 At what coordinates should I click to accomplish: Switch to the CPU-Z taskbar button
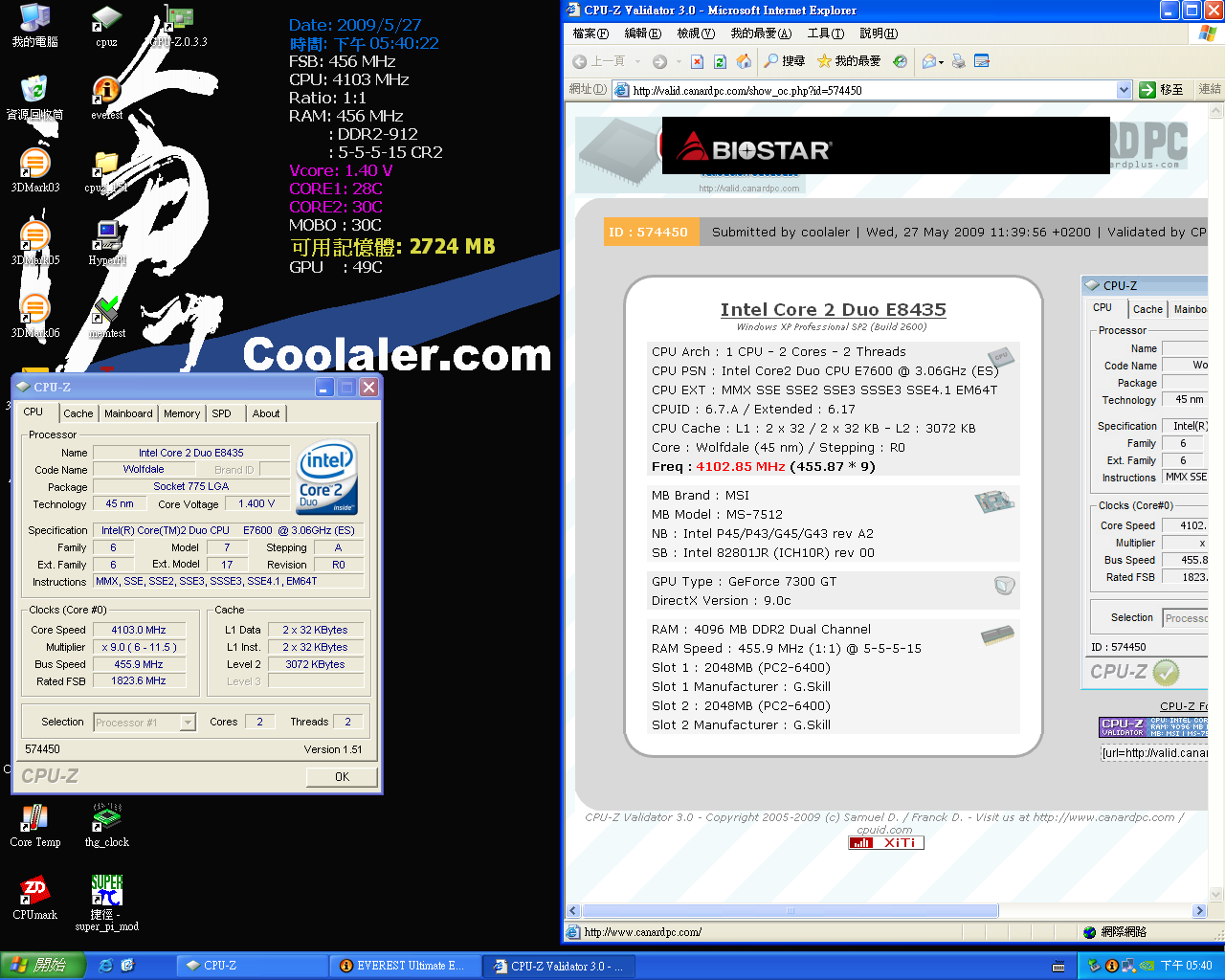click(251, 966)
